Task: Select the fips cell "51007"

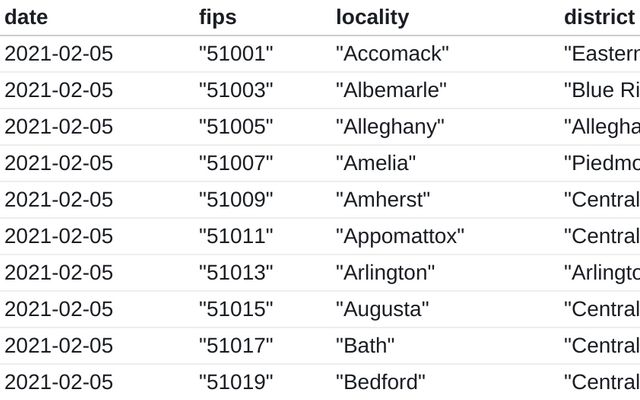Action: click(236, 163)
